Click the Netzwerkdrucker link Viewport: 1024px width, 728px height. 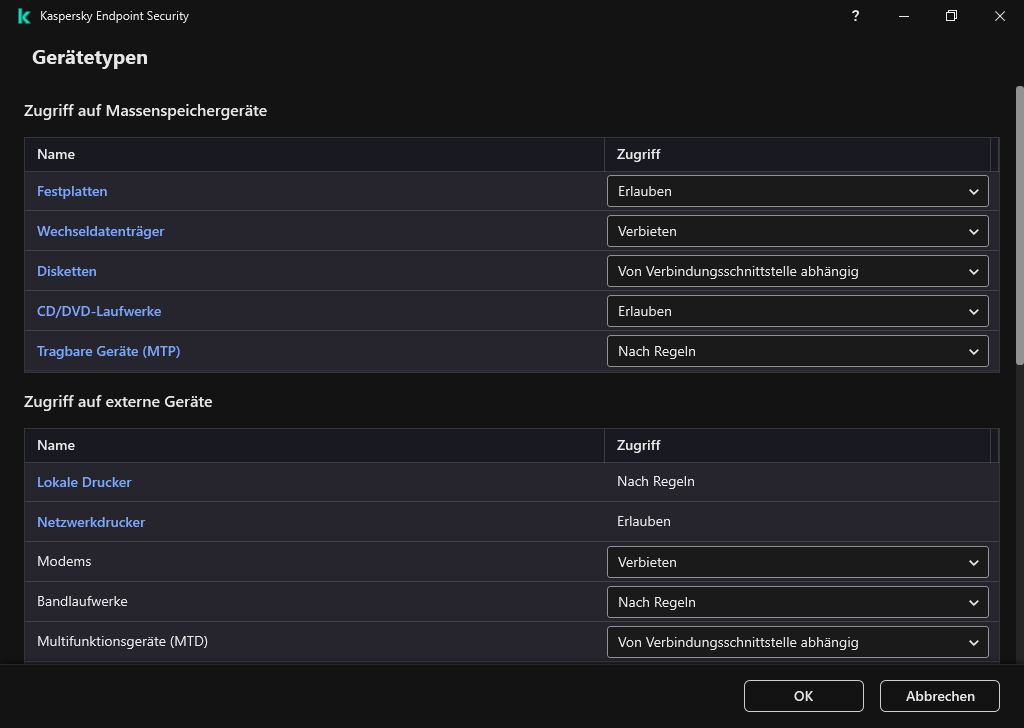point(91,522)
